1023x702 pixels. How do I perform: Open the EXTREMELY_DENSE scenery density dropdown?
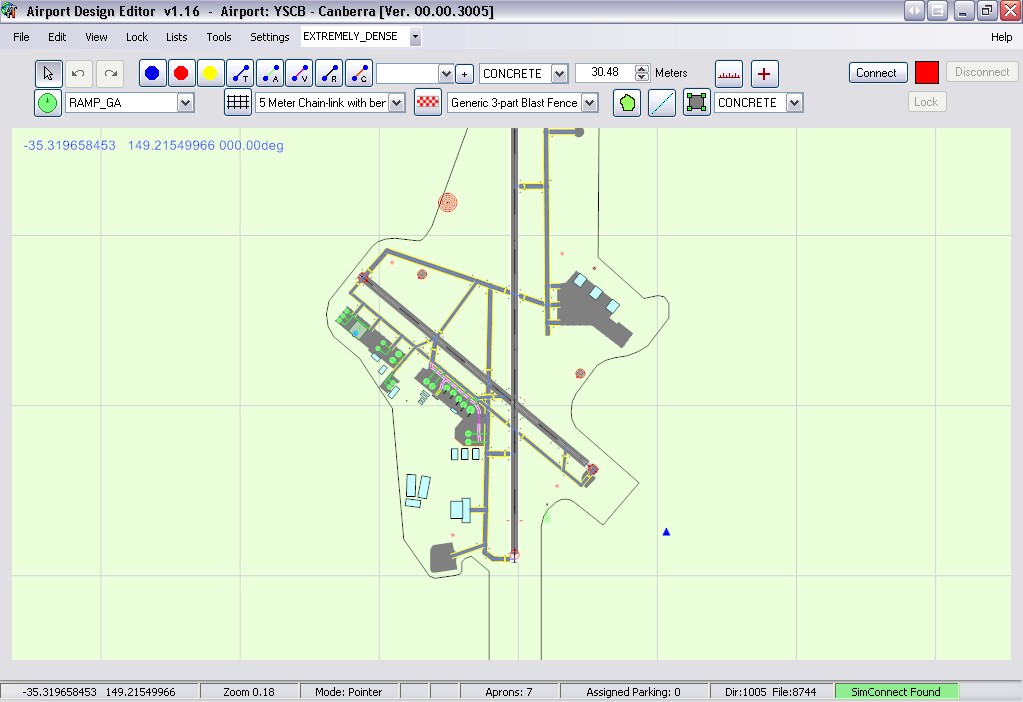point(415,37)
